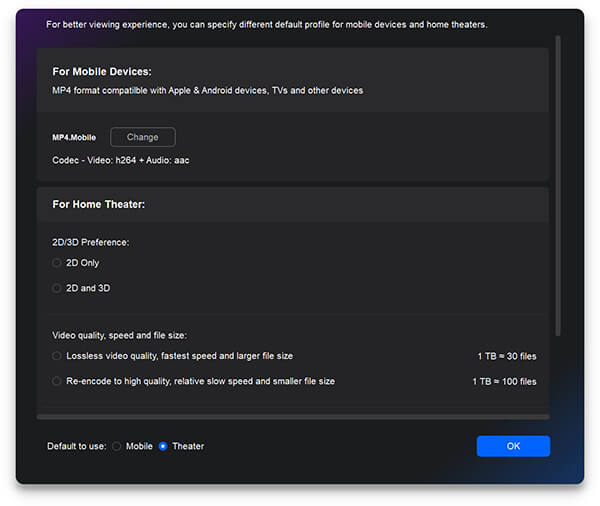The width and height of the screenshot is (600, 506).
Task: Click the horizontal bar below the settings panel
Action: pos(292,417)
